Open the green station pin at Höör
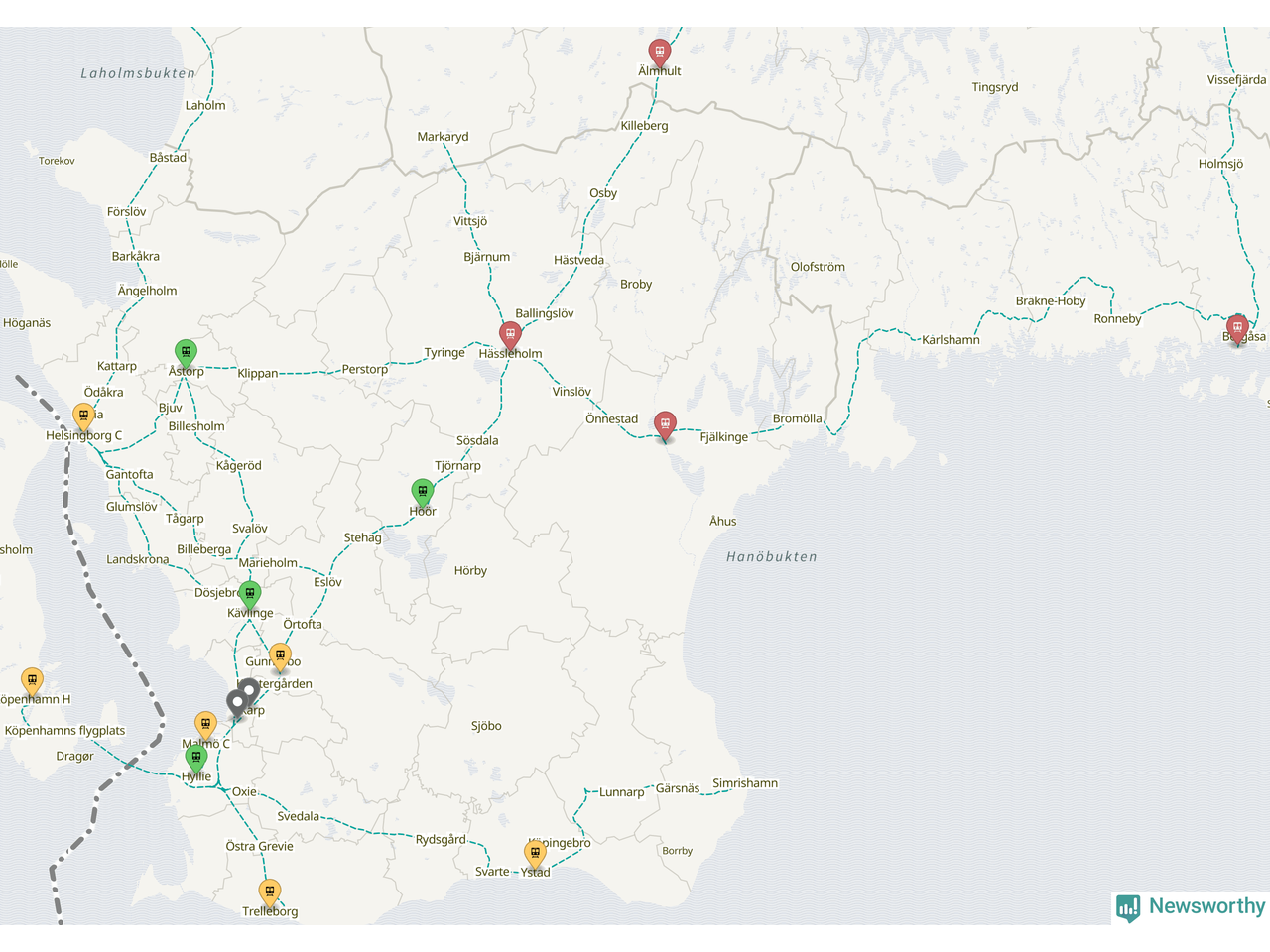Screen dimensions: 1270x952 (423, 492)
